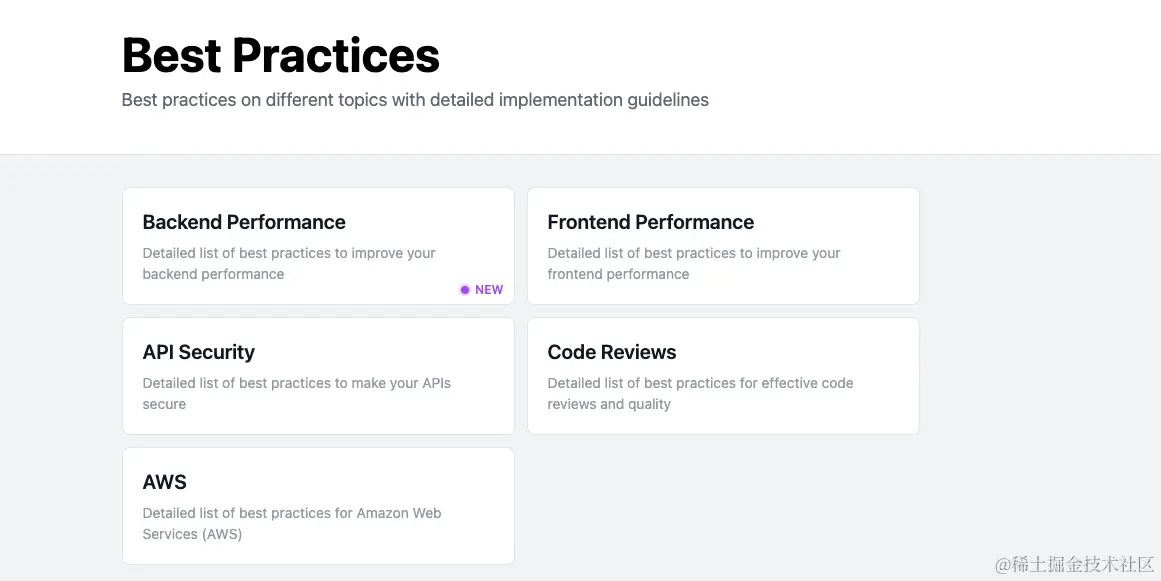Image resolution: width=1161 pixels, height=581 pixels.
Task: Click the subtitle about detailed implementation guidelines
Action: [x=415, y=100]
